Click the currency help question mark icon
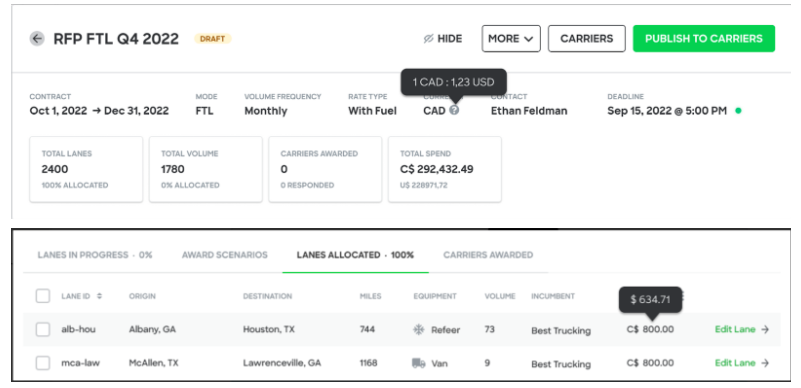This screenshot has height=388, width=801. pyautogui.click(x=454, y=110)
